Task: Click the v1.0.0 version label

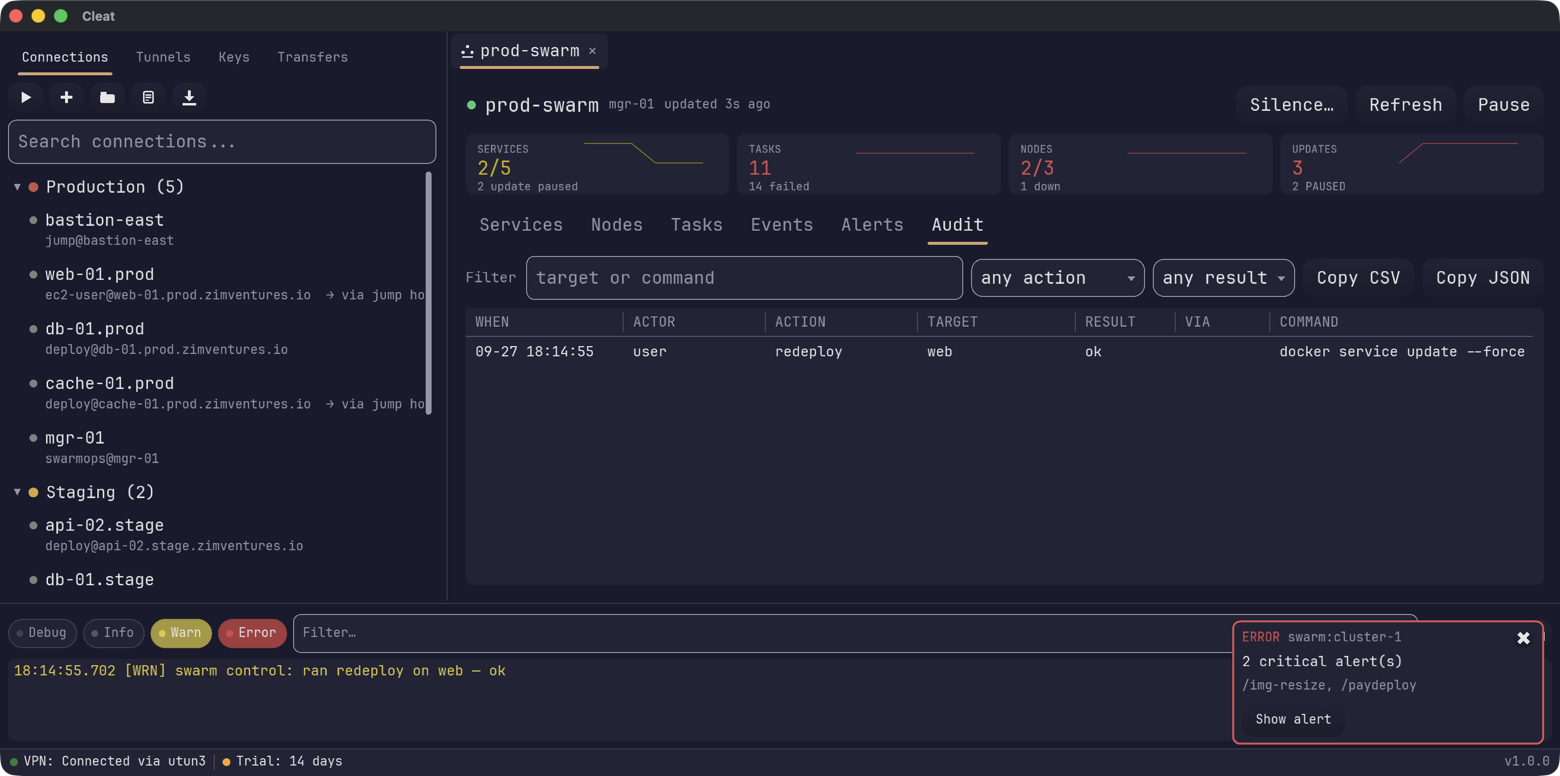Action: 1527,762
